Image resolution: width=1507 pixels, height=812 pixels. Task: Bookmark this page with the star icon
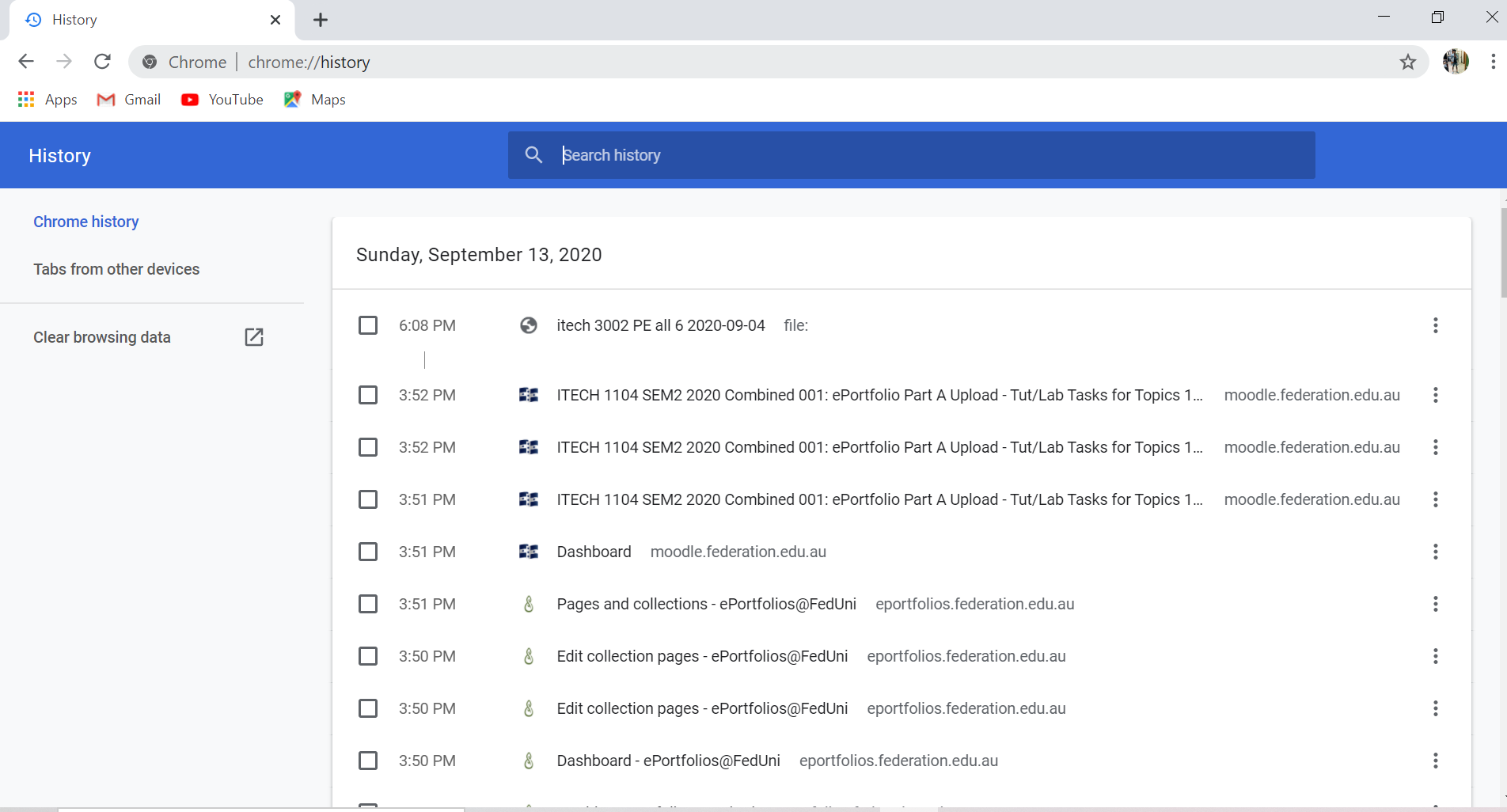1407,62
